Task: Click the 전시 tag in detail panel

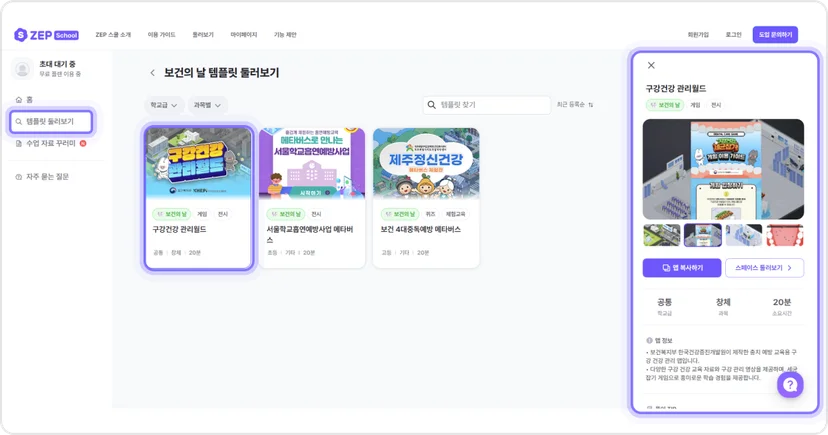Action: coord(716,105)
